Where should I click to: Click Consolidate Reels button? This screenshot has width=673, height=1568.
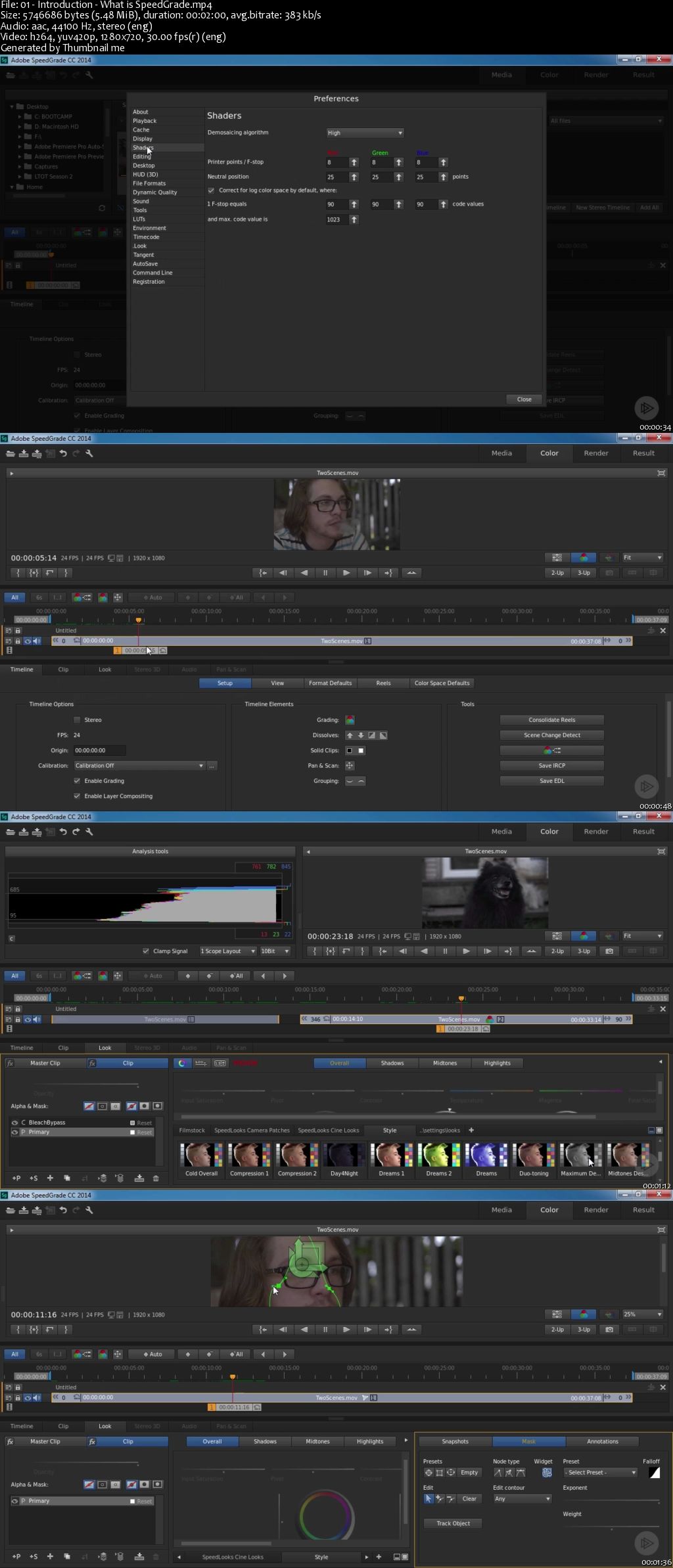point(551,720)
